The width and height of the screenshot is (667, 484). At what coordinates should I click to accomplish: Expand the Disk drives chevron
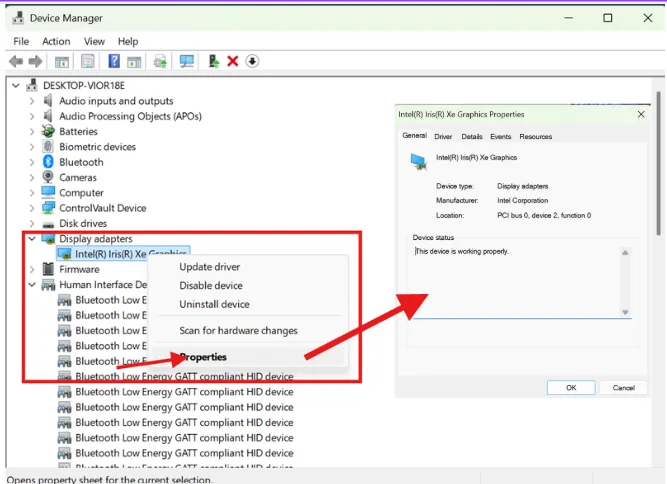pyautogui.click(x=32, y=223)
